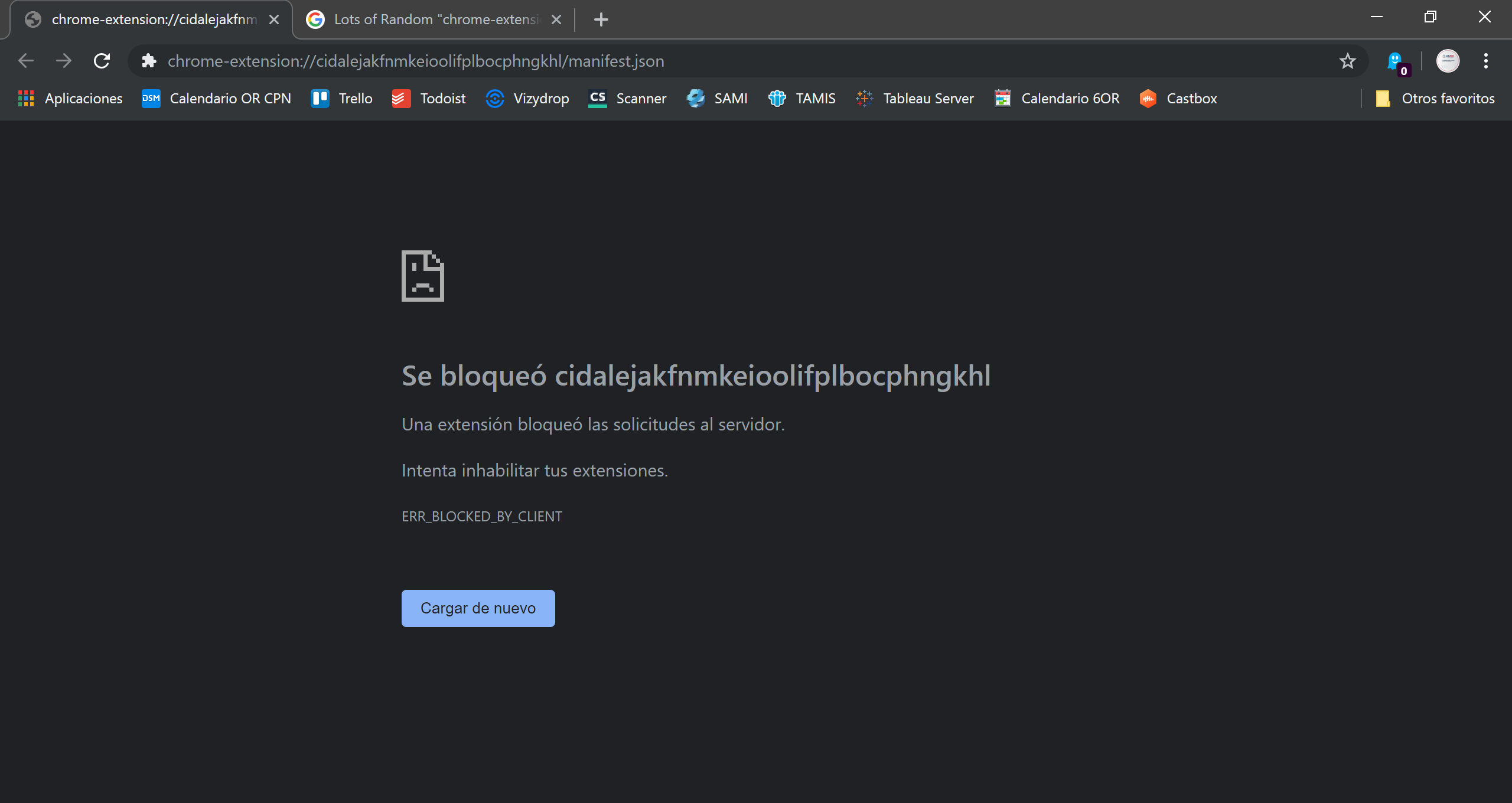The height and width of the screenshot is (803, 1512).
Task: Open the Aplicaciones apps shortcut
Action: [x=71, y=99]
